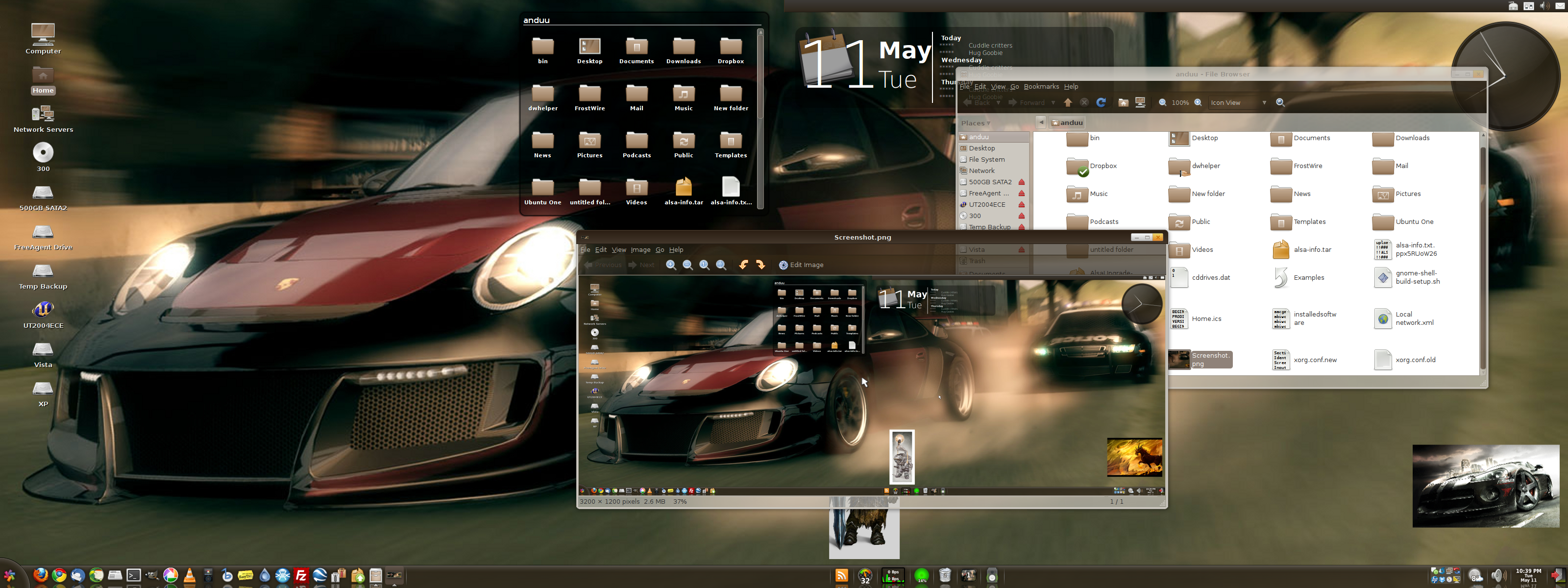Open Podcasts in the anduu desktop widget
Screen dimensions: 1568x588
[x=637, y=144]
